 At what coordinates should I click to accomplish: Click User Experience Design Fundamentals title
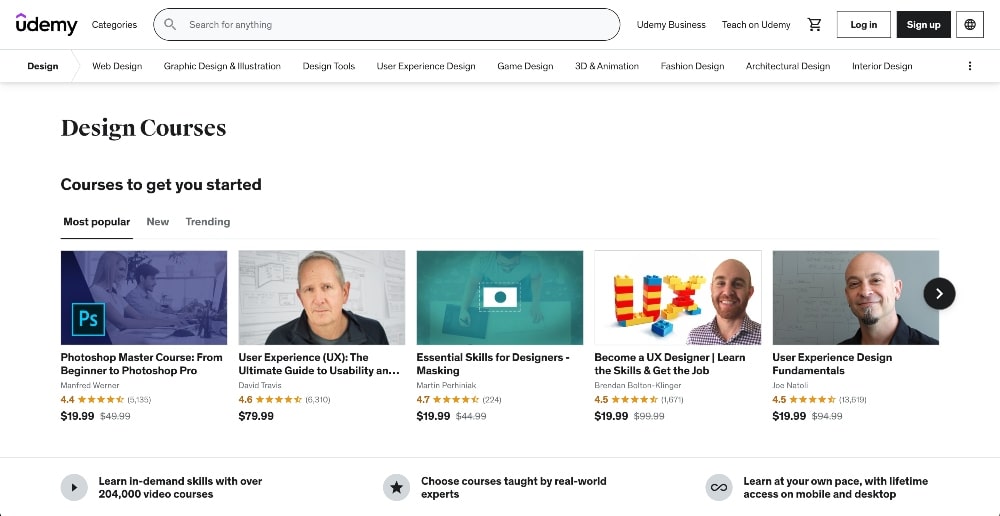832,364
